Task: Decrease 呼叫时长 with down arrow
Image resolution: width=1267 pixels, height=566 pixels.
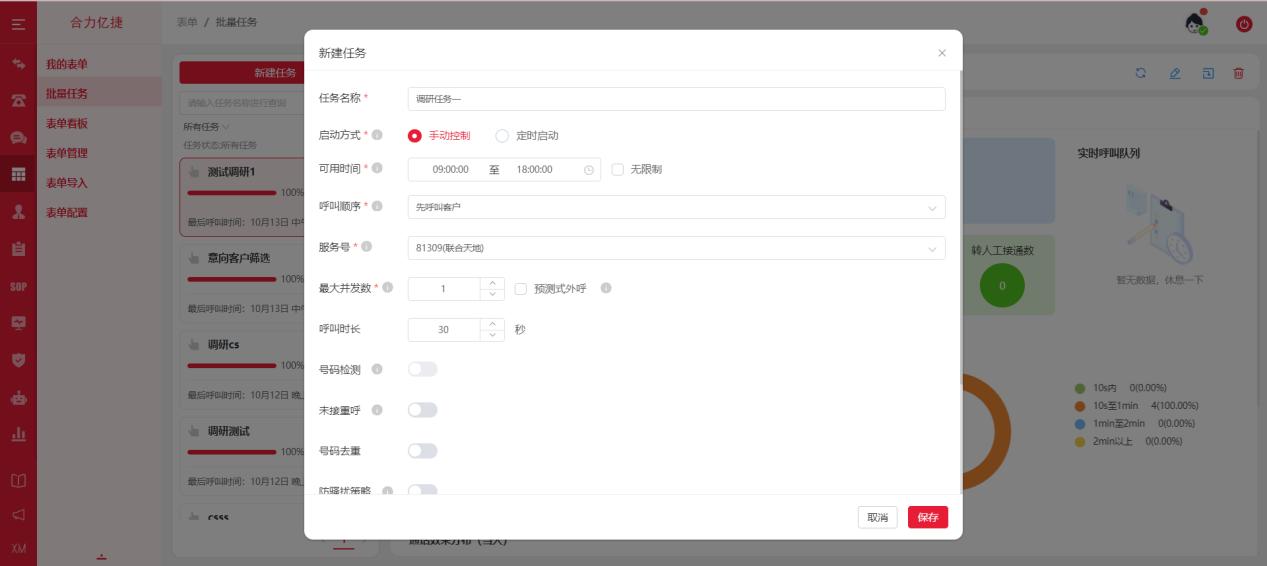Action: tap(493, 336)
